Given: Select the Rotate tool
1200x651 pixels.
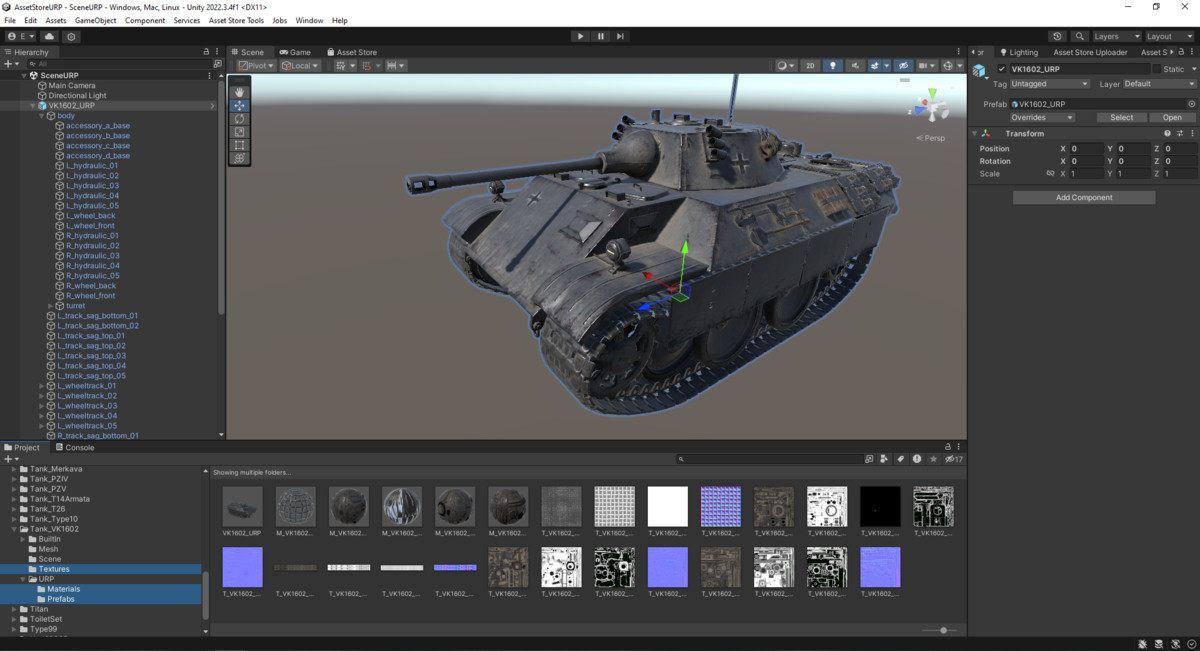Looking at the screenshot, I should coord(239,118).
